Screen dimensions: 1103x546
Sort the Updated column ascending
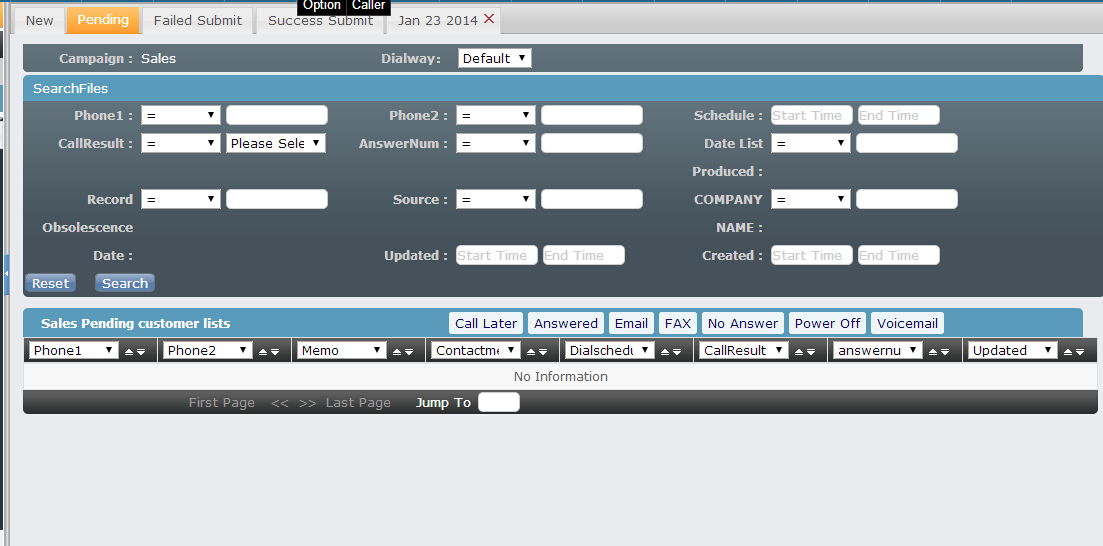1067,351
